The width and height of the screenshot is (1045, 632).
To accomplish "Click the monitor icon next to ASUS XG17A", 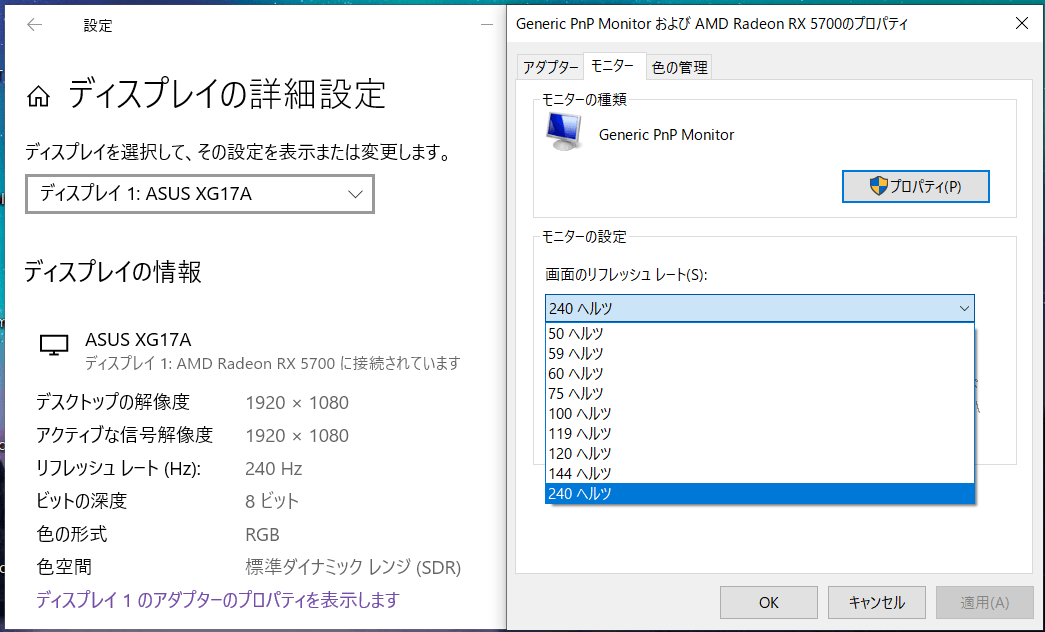I will click(54, 345).
